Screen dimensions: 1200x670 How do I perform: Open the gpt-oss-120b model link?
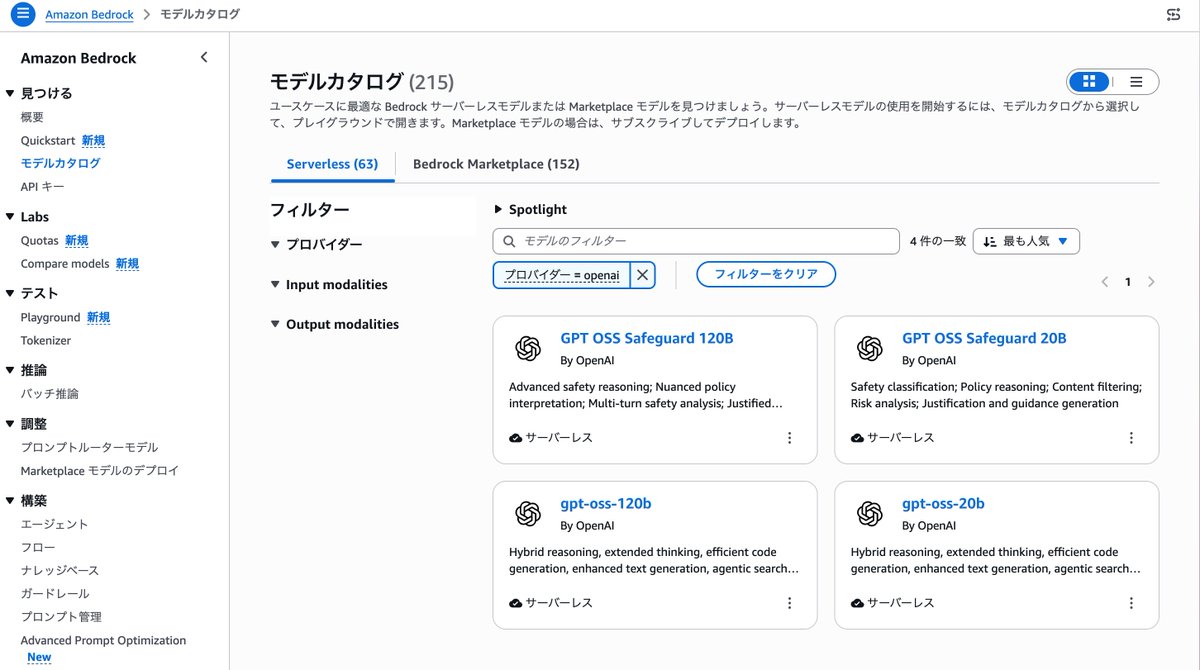coord(606,504)
